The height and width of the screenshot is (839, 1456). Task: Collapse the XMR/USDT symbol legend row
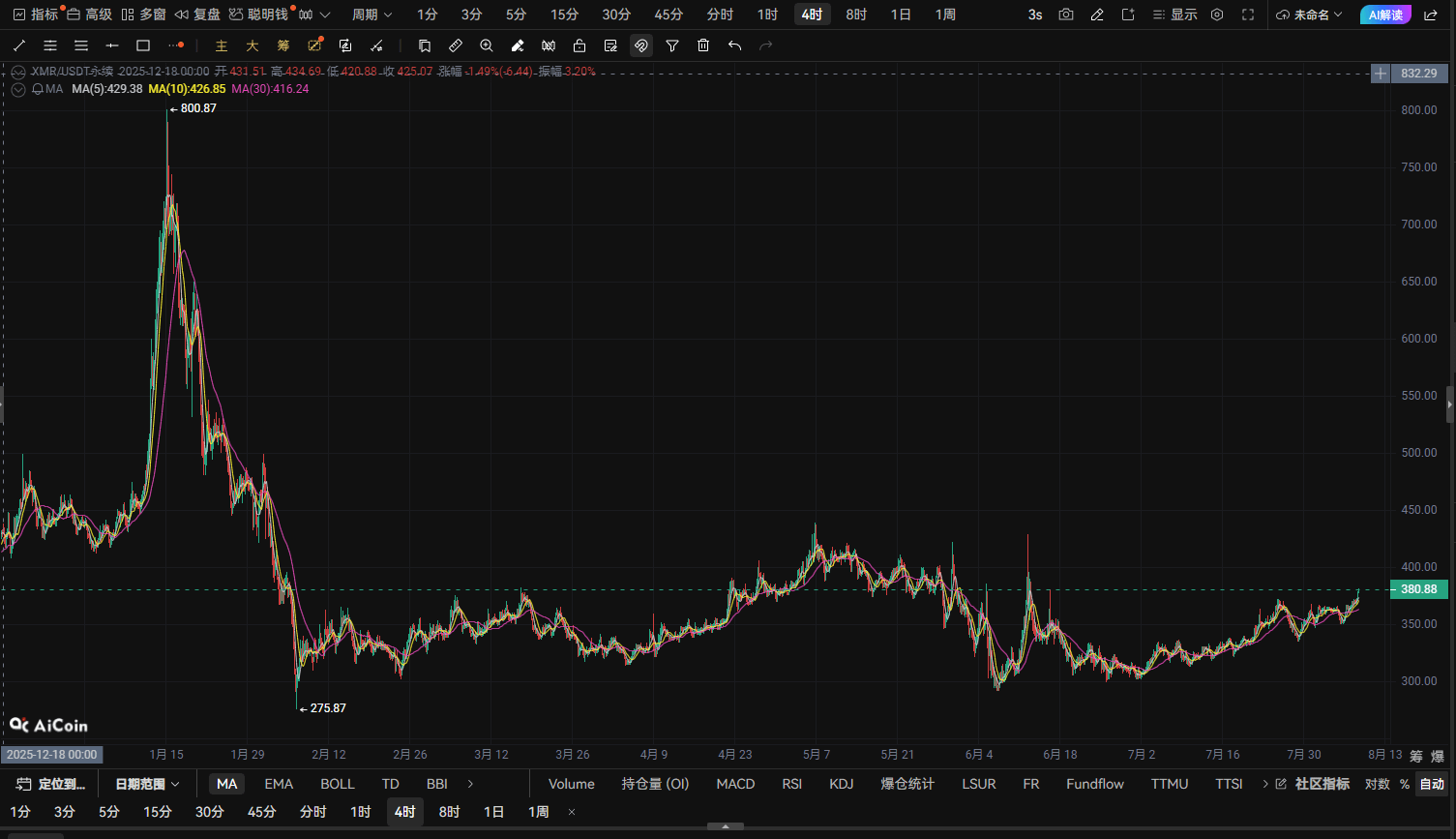(x=19, y=72)
